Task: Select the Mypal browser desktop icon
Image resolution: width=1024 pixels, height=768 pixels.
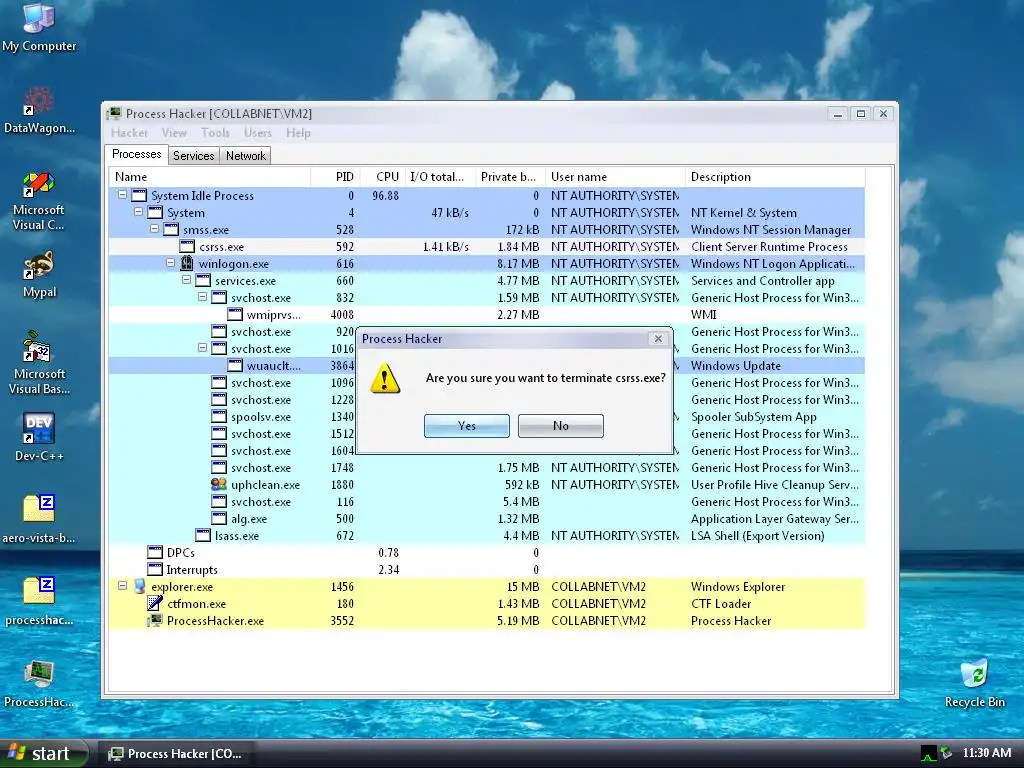Action: [39, 275]
